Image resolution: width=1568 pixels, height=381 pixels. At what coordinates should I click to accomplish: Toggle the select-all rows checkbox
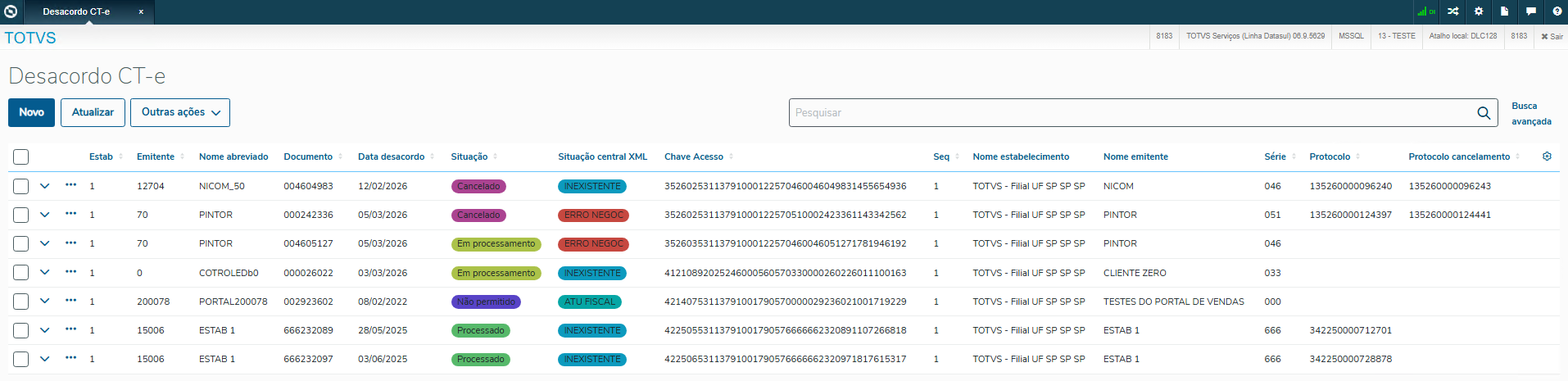pos(21,156)
